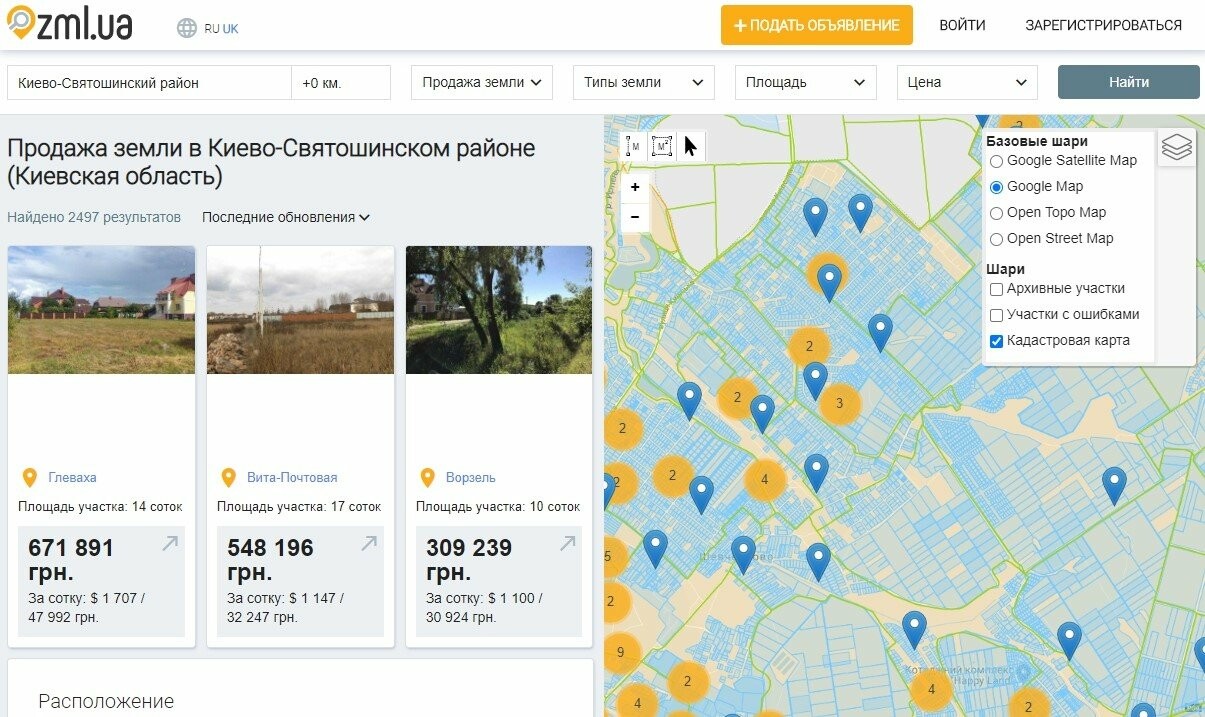Open Глеваха listing via arrow icon
This screenshot has width=1205, height=717.
tap(170, 544)
